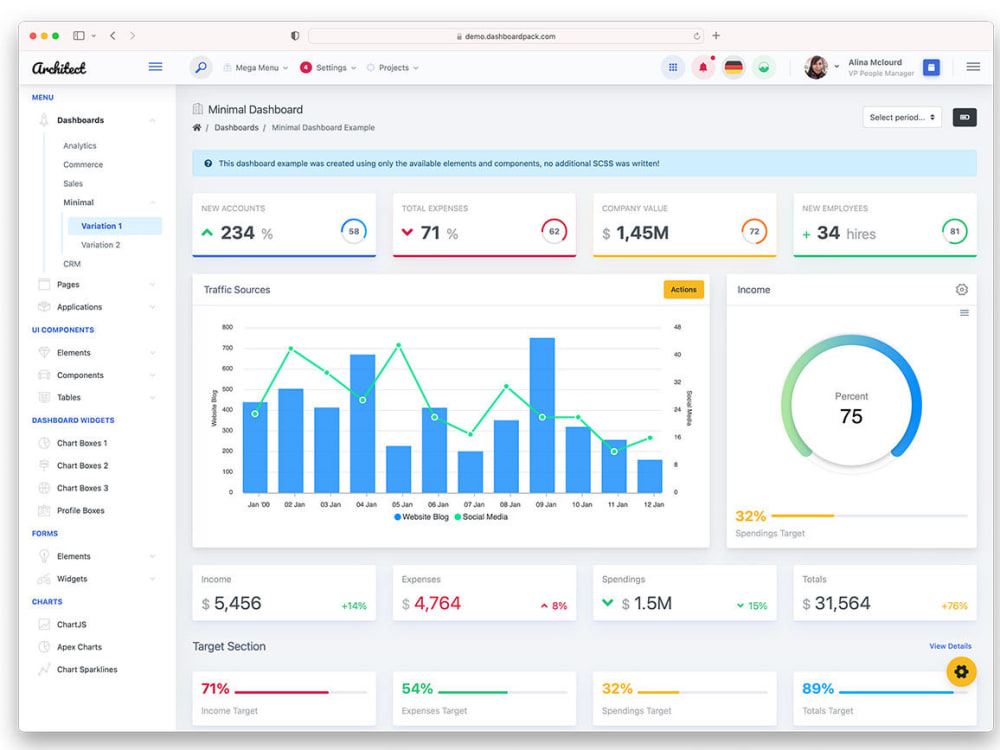Viewport: 1000px width, 750px height.
Task: Open search via magnifier icon
Action: (201, 67)
